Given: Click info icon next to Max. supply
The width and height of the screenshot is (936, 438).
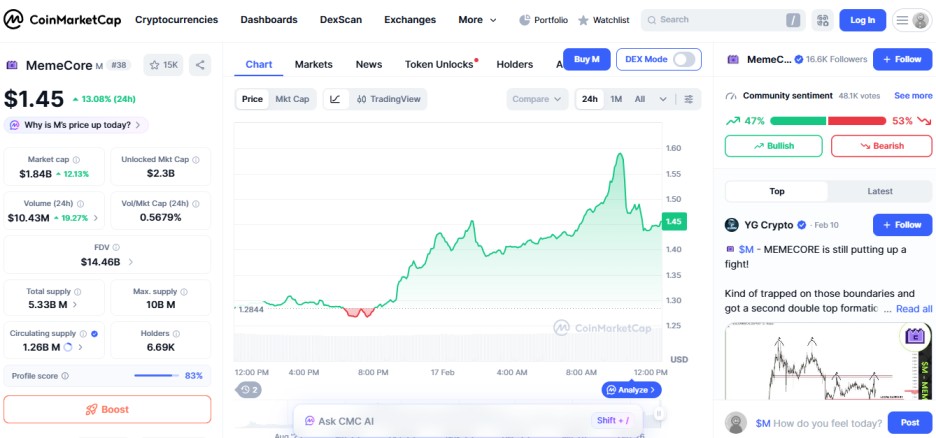Looking at the screenshot, I should 184,292.
